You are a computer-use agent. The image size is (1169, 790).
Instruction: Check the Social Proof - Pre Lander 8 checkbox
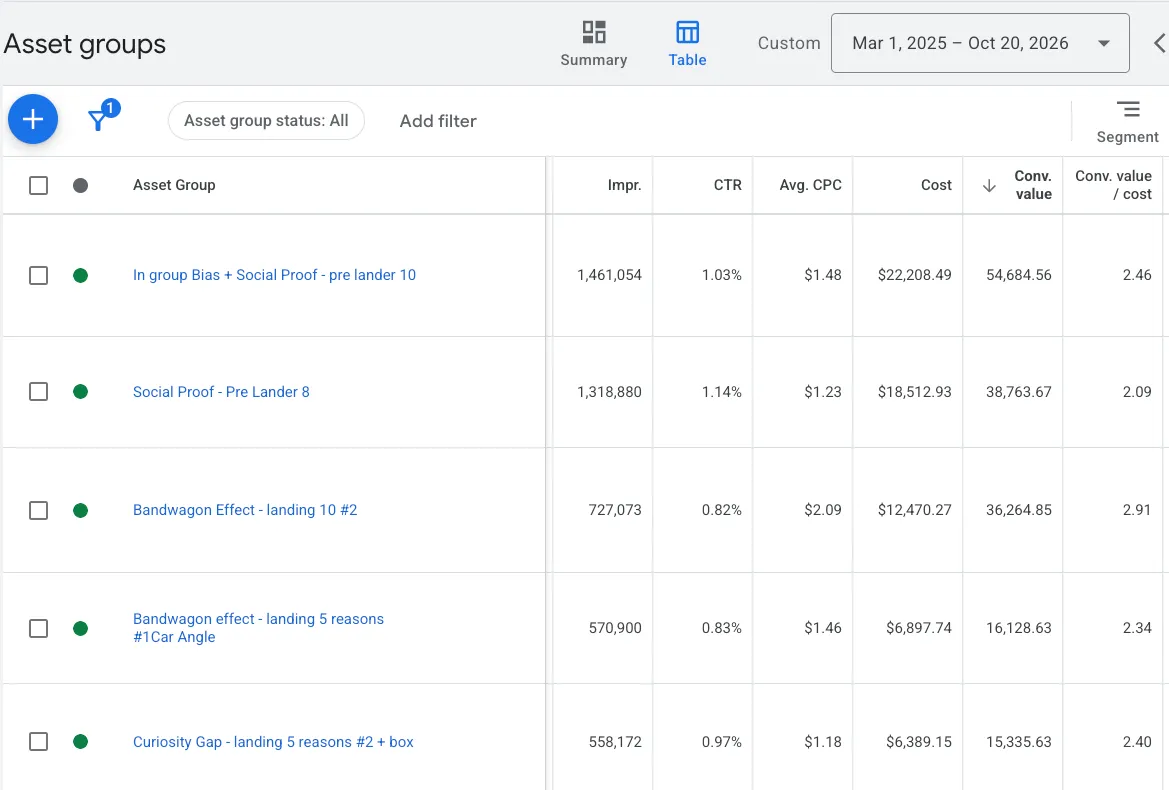[39, 392]
